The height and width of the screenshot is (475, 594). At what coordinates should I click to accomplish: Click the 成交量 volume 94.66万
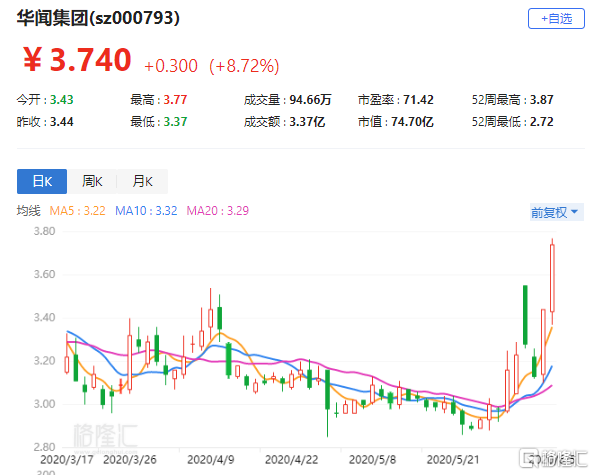tap(311, 100)
